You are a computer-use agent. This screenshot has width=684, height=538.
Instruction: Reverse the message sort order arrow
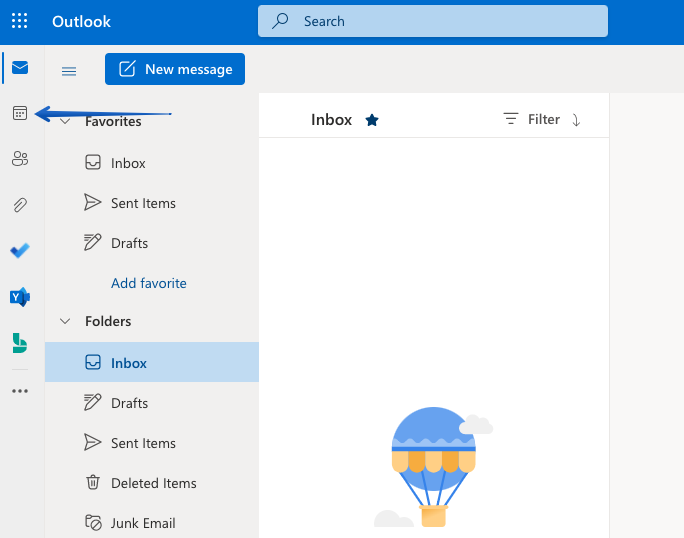[576, 120]
